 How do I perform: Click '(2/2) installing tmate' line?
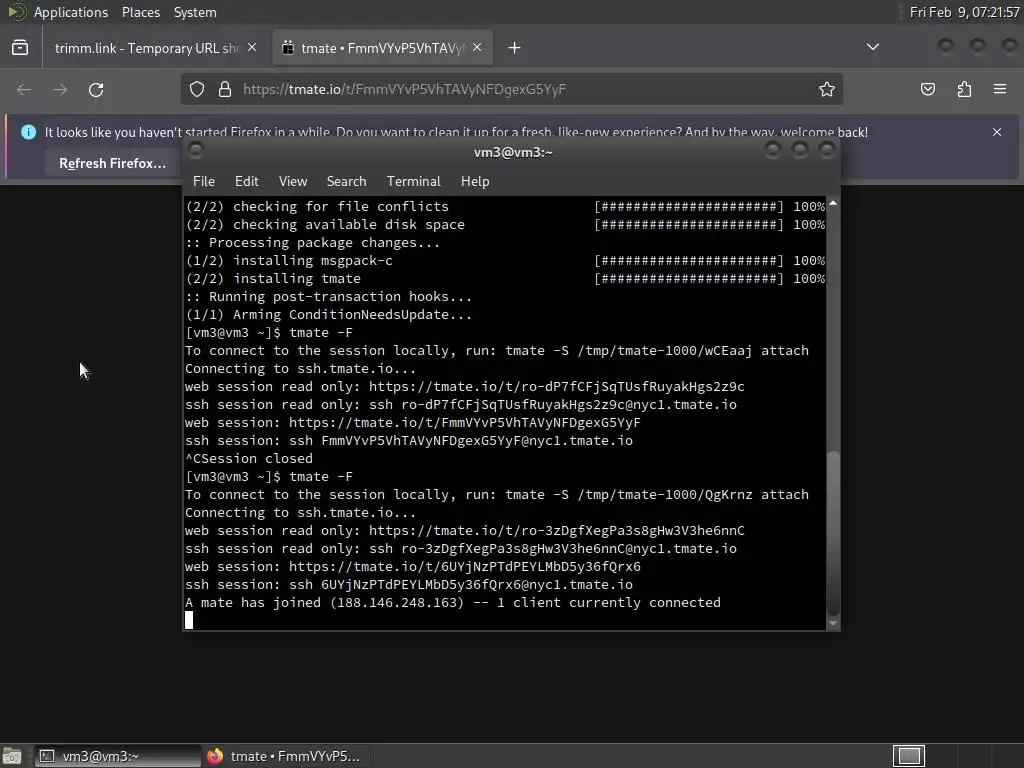[x=273, y=279]
